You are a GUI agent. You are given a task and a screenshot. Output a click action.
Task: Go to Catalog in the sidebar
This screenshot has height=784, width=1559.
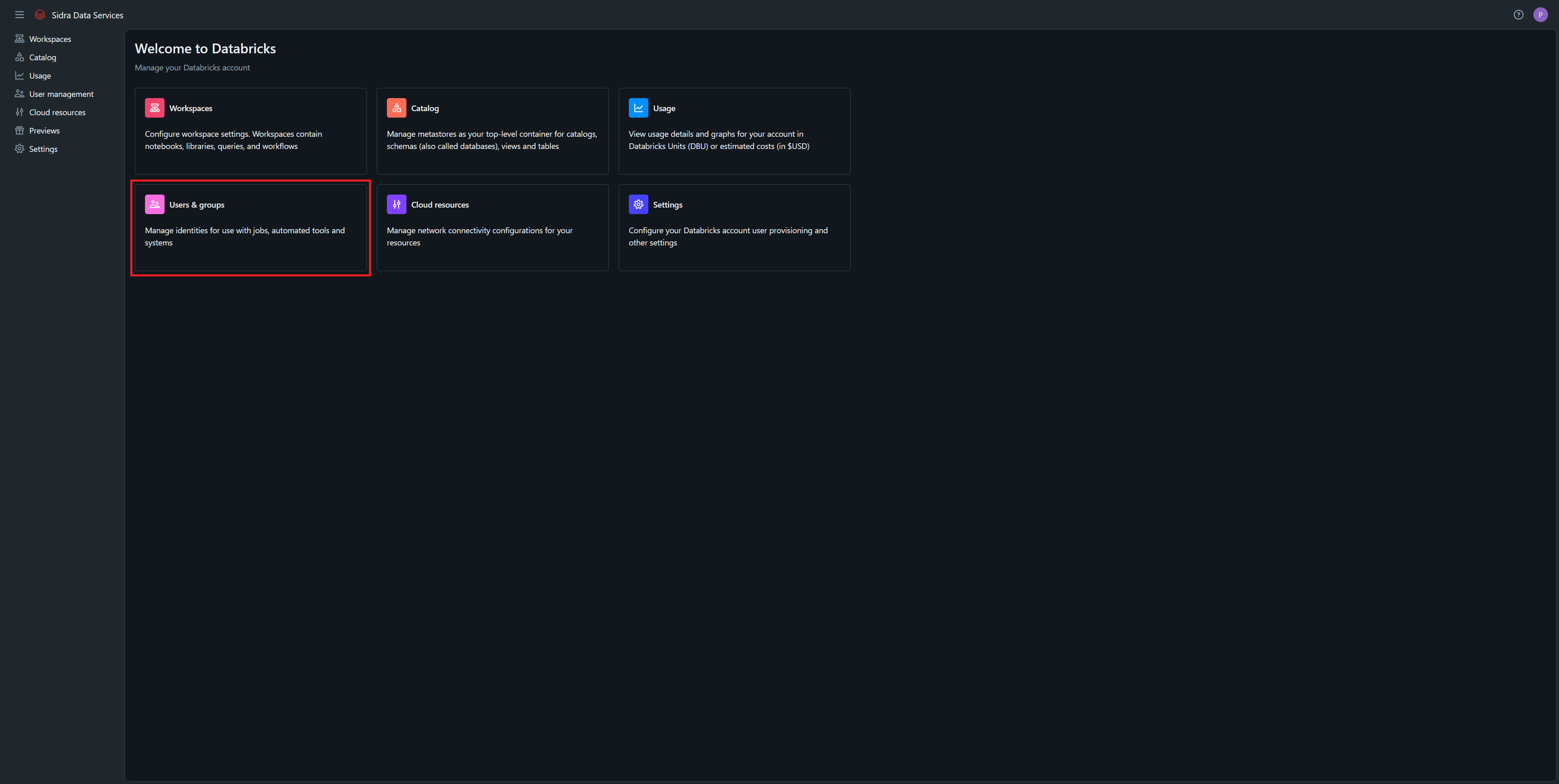tap(42, 57)
